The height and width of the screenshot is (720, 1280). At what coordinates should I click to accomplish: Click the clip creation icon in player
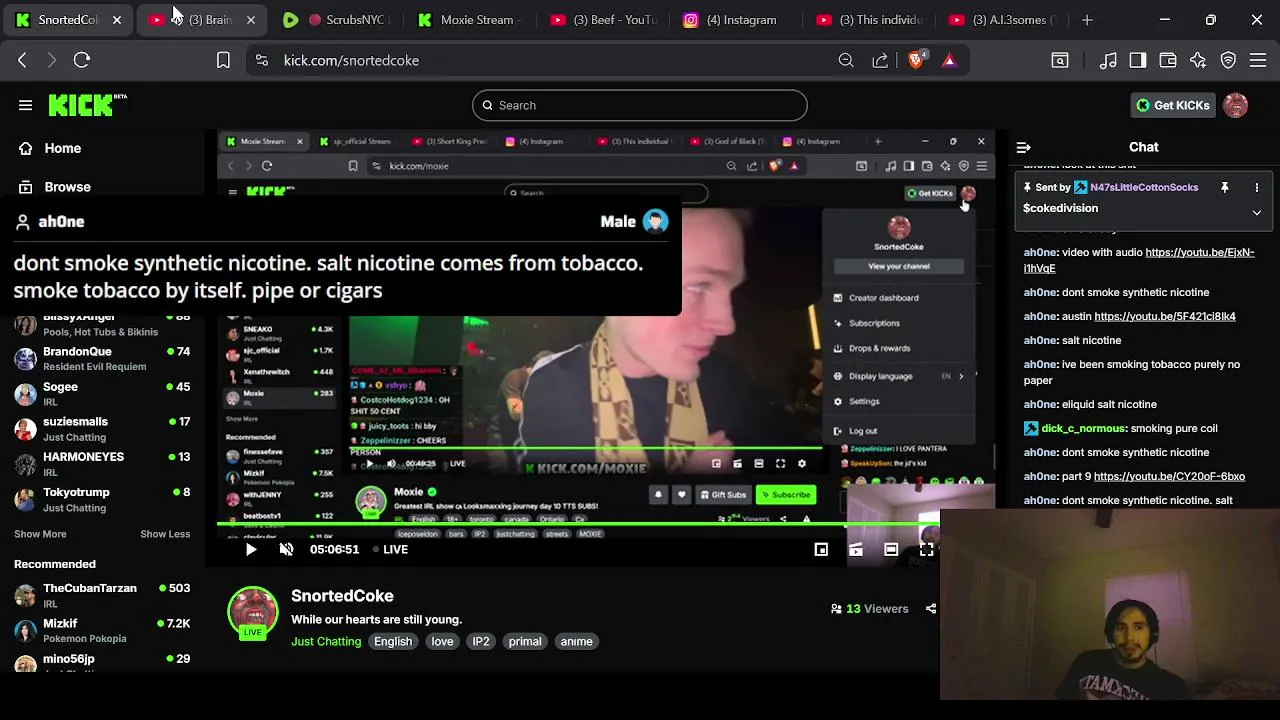(856, 549)
